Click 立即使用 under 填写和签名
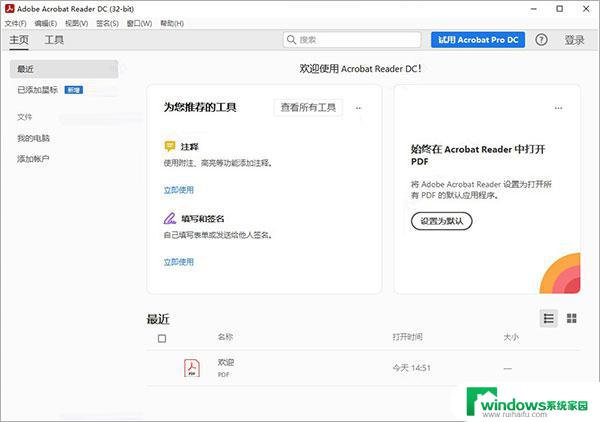Image resolution: width=600 pixels, height=422 pixels. [x=179, y=262]
